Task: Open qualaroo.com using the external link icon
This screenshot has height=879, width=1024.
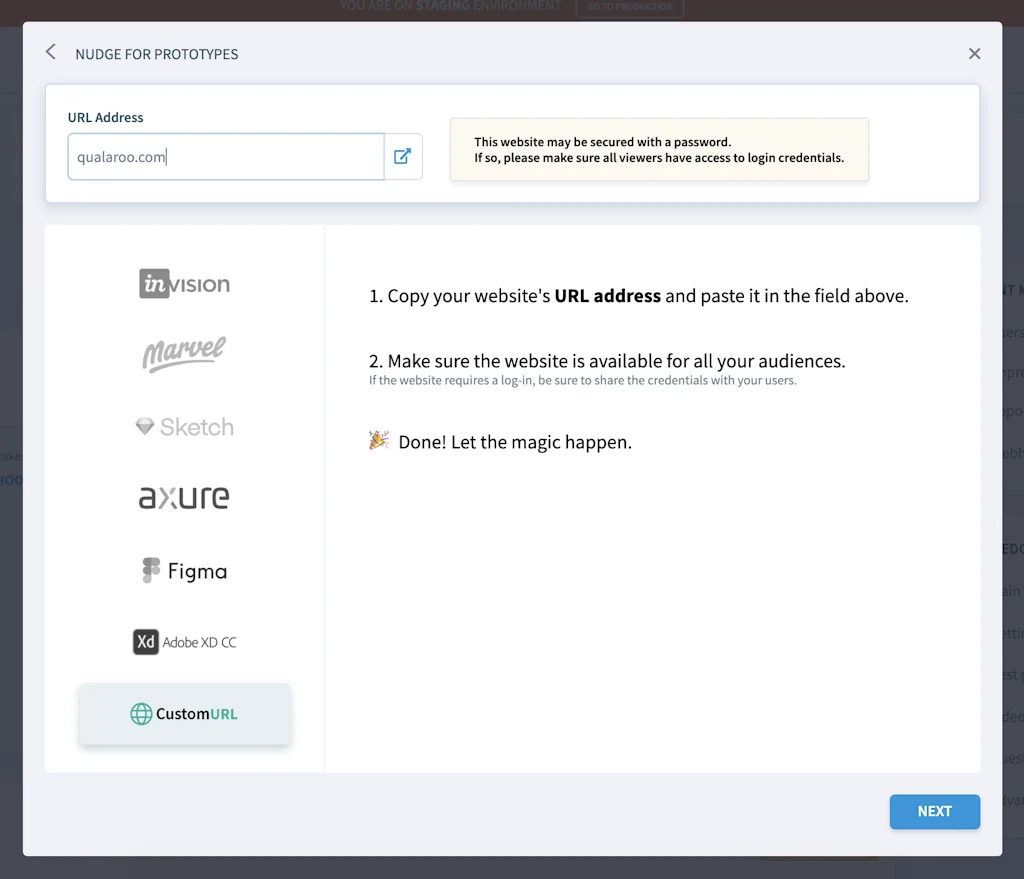Action: coord(403,156)
